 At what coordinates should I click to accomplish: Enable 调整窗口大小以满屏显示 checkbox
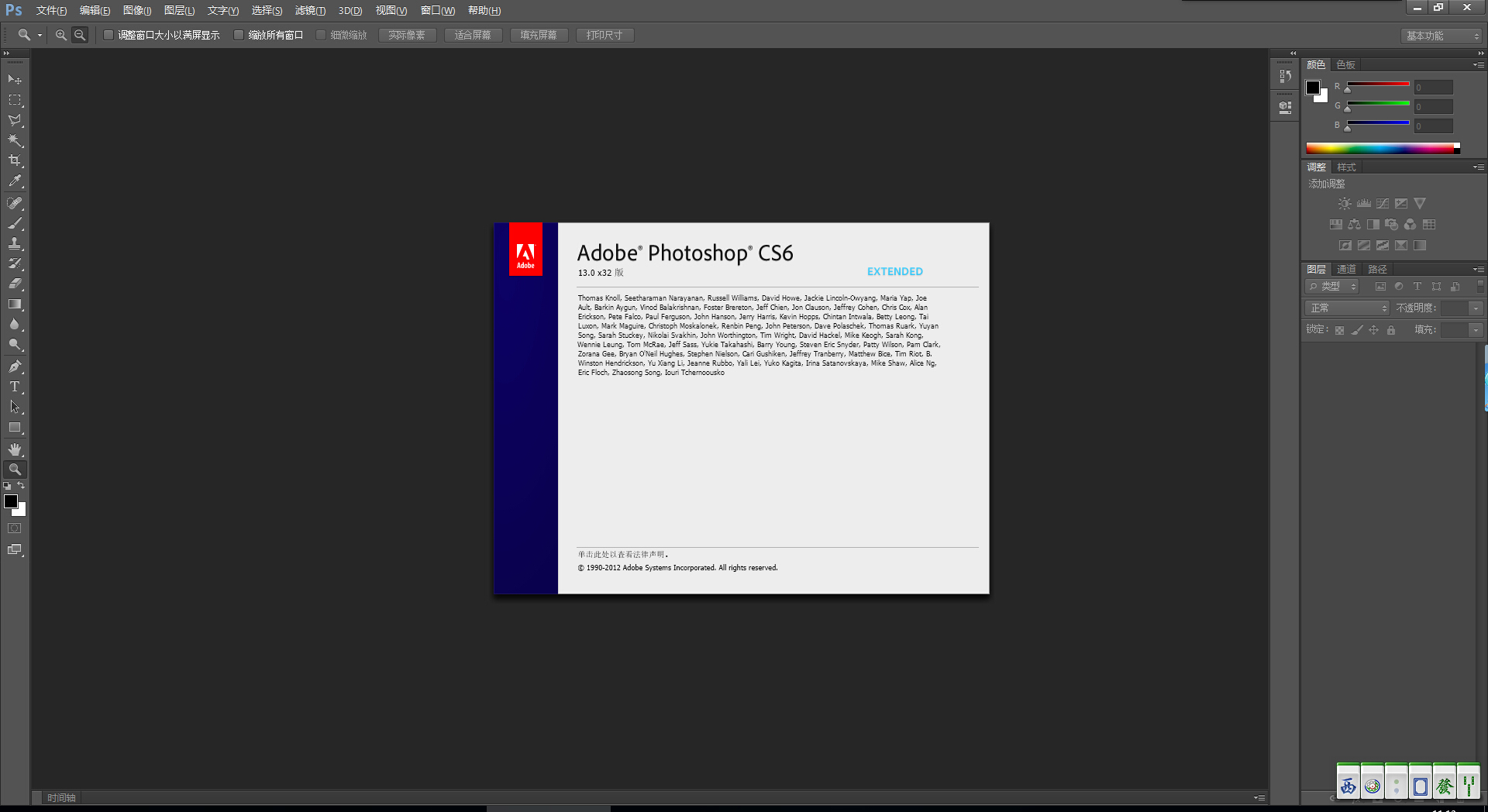coord(108,35)
